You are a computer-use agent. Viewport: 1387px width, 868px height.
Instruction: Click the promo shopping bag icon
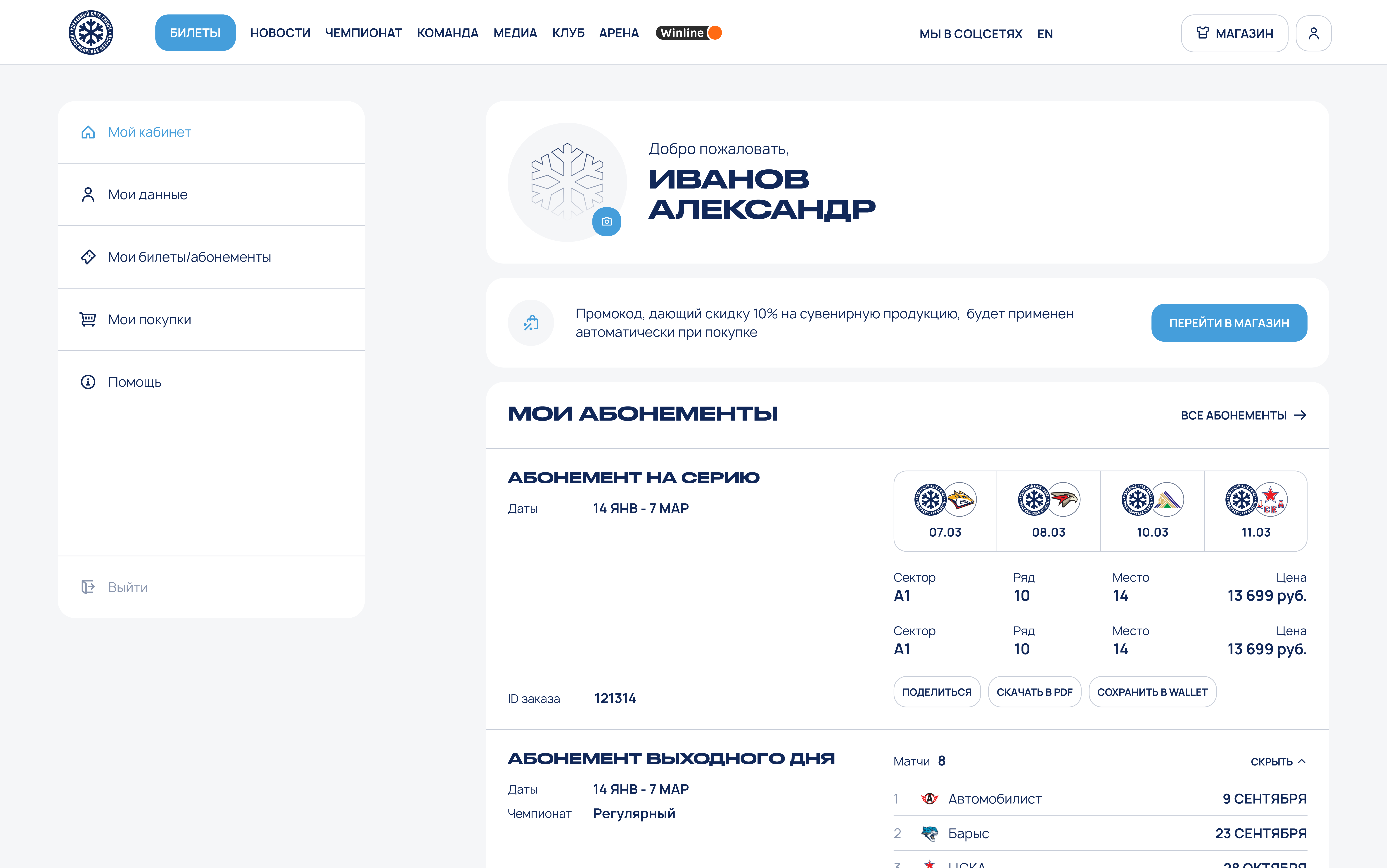coord(531,323)
